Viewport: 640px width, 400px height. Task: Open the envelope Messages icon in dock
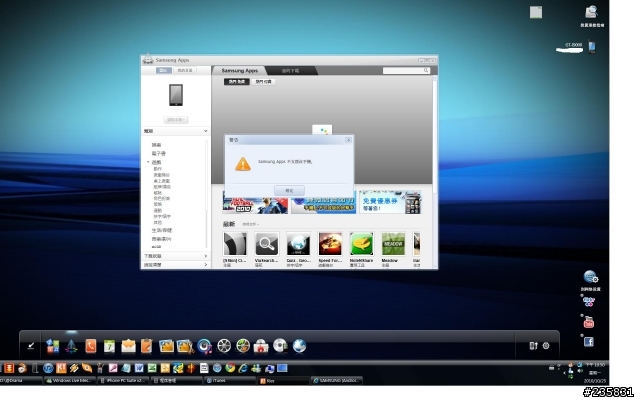(128, 346)
